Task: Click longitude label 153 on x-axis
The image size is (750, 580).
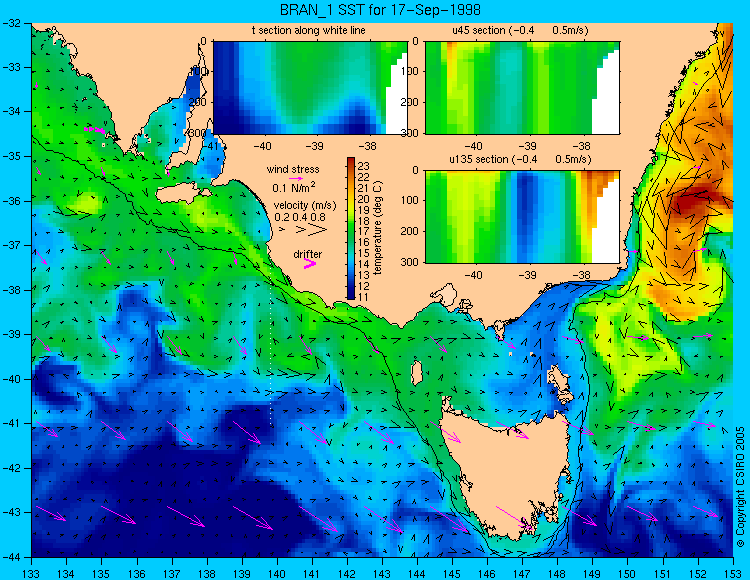Action: pos(733,573)
